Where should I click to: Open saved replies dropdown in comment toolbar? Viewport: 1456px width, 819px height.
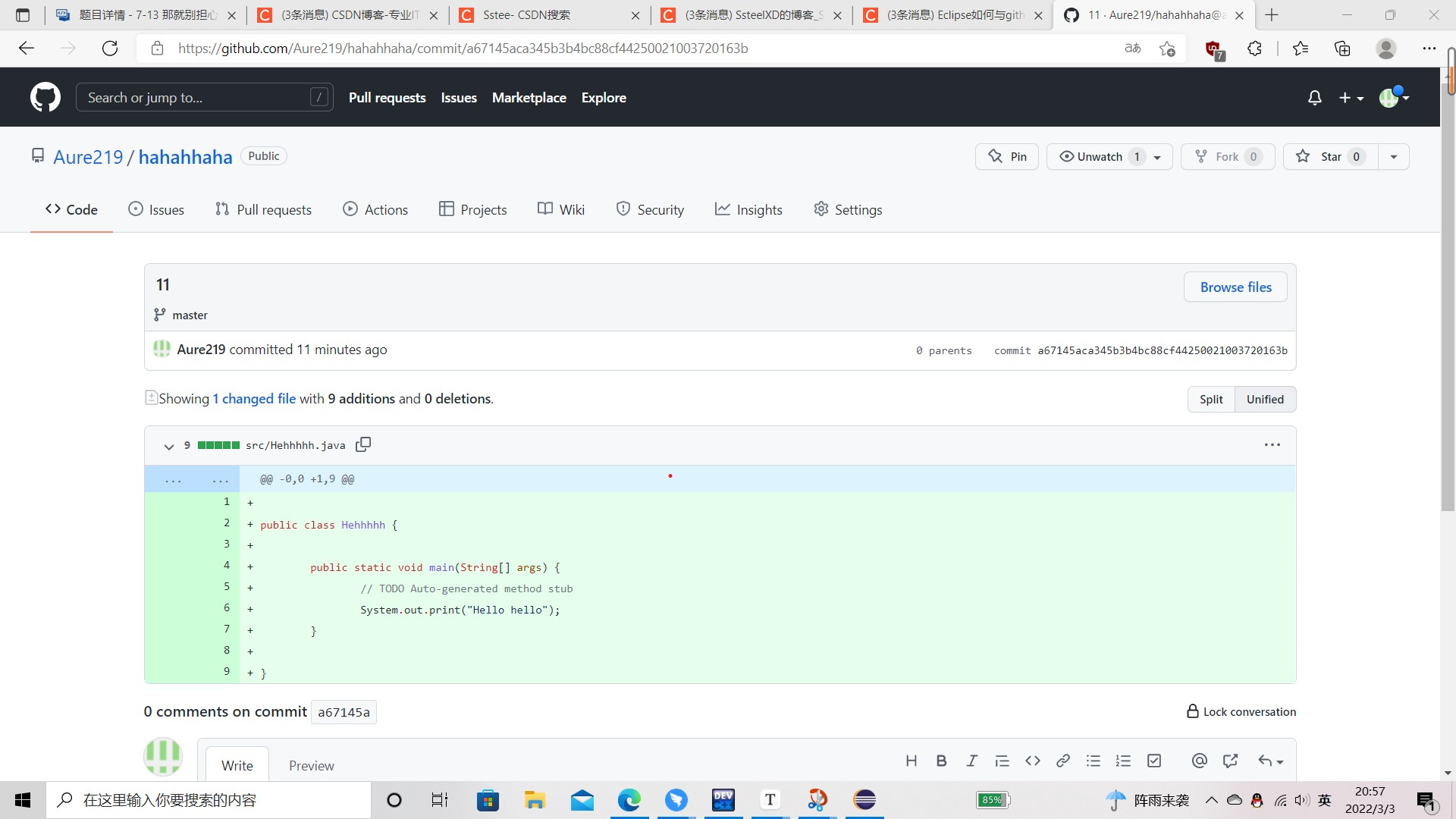(x=1270, y=761)
